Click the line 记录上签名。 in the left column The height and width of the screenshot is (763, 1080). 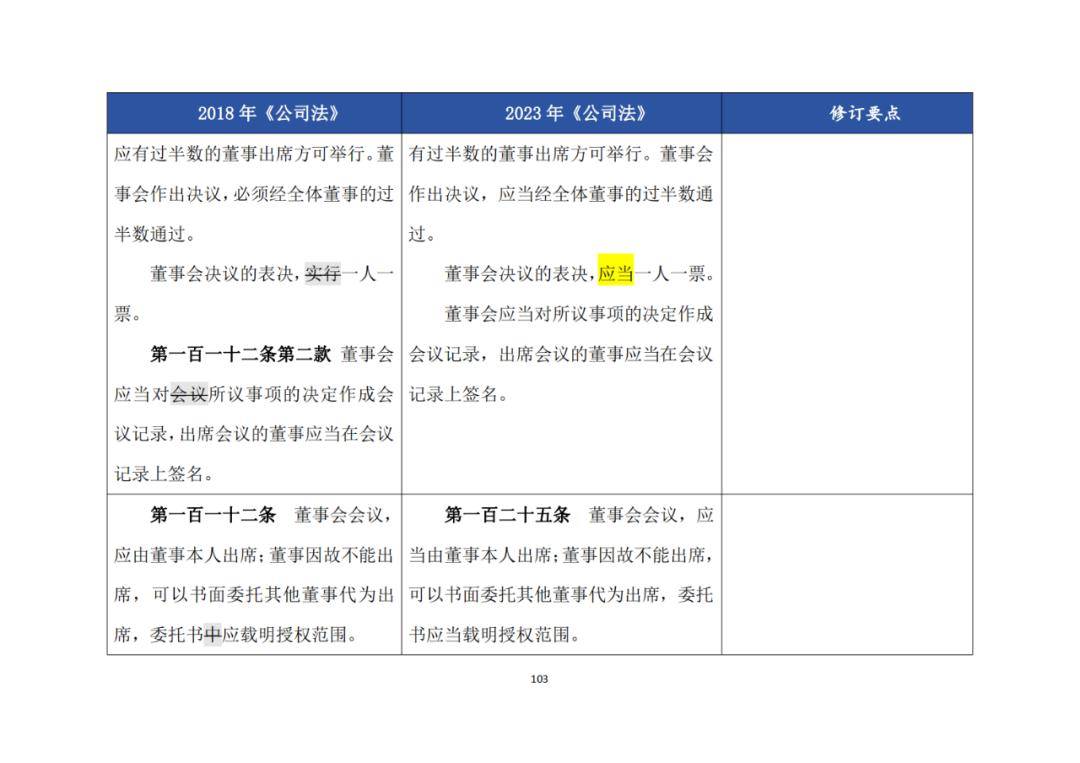[164, 474]
